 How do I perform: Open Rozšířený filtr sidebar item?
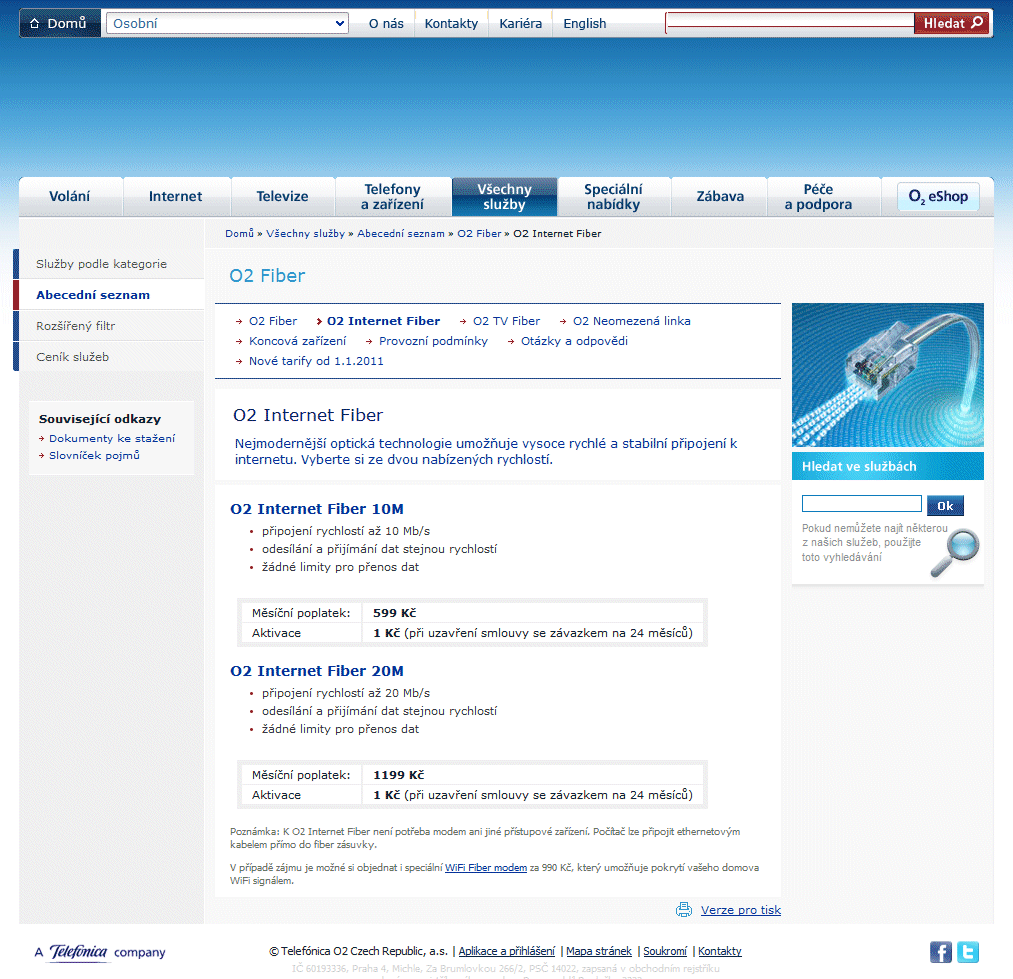(x=111, y=326)
